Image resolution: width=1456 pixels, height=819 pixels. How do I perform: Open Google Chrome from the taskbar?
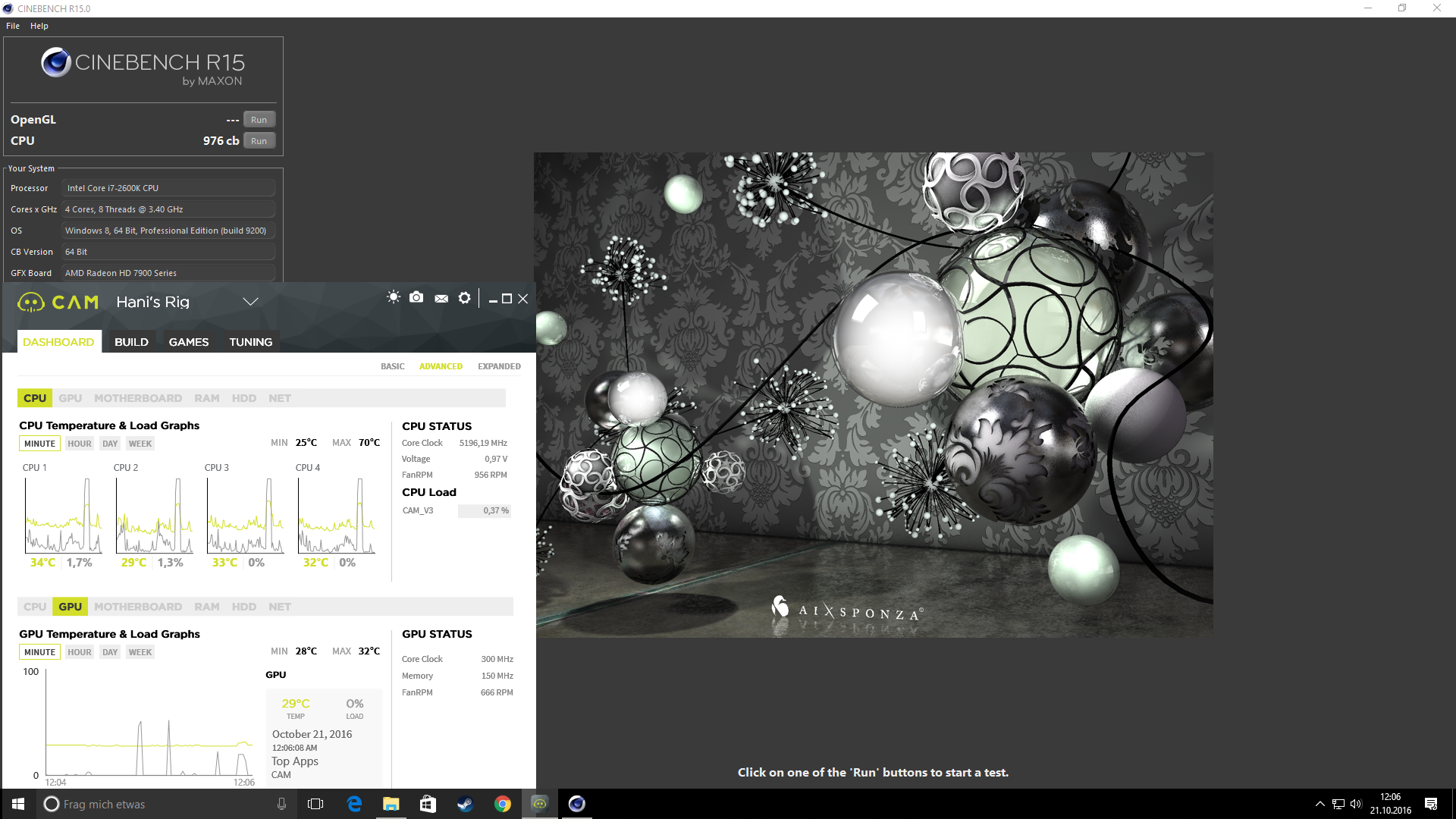502,804
